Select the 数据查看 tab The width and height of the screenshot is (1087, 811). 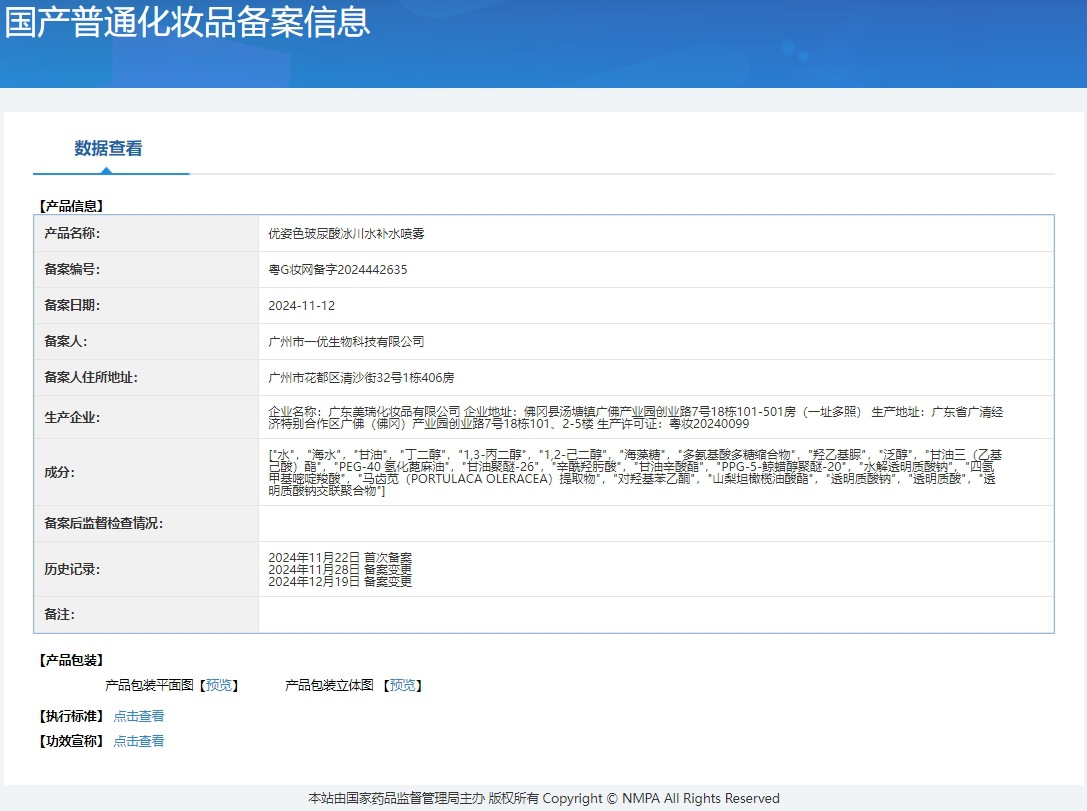pyautogui.click(x=108, y=148)
